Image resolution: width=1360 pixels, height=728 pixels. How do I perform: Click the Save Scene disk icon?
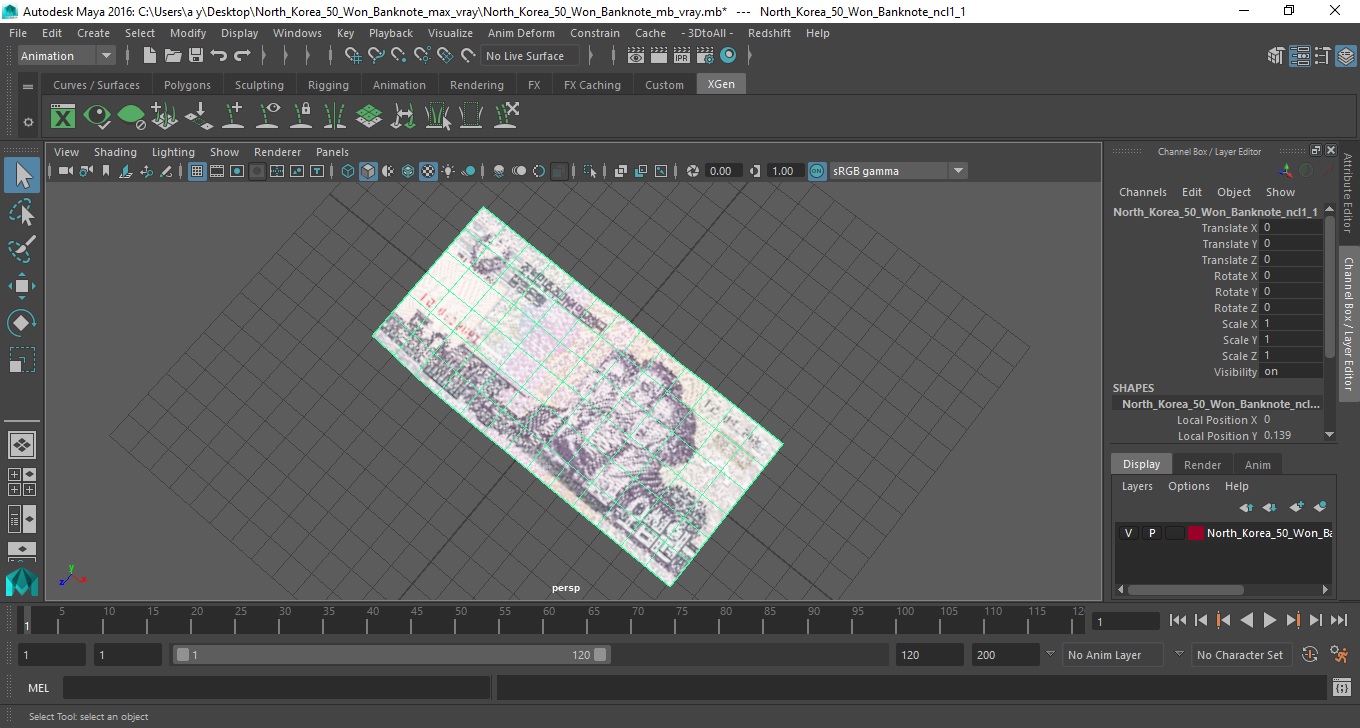point(196,56)
